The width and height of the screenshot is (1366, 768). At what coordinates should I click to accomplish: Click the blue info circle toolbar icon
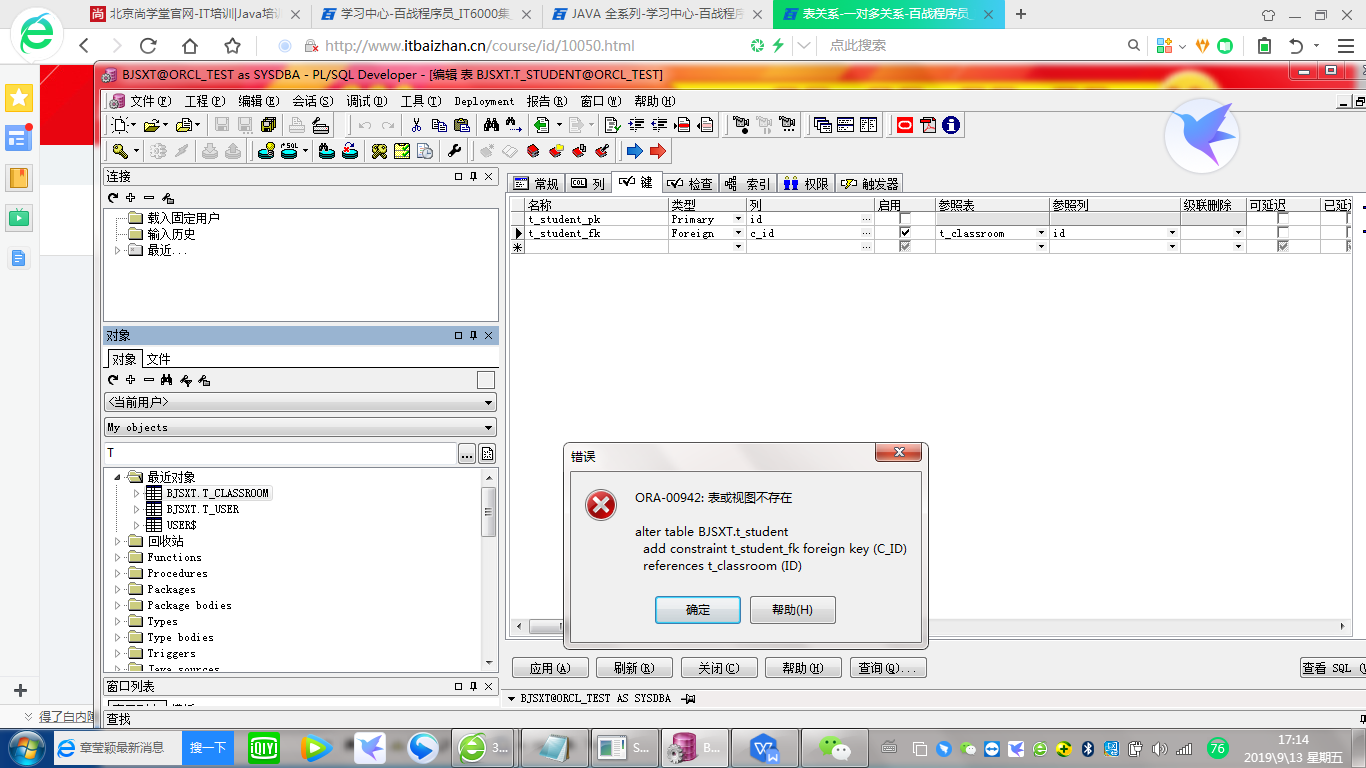coord(951,125)
